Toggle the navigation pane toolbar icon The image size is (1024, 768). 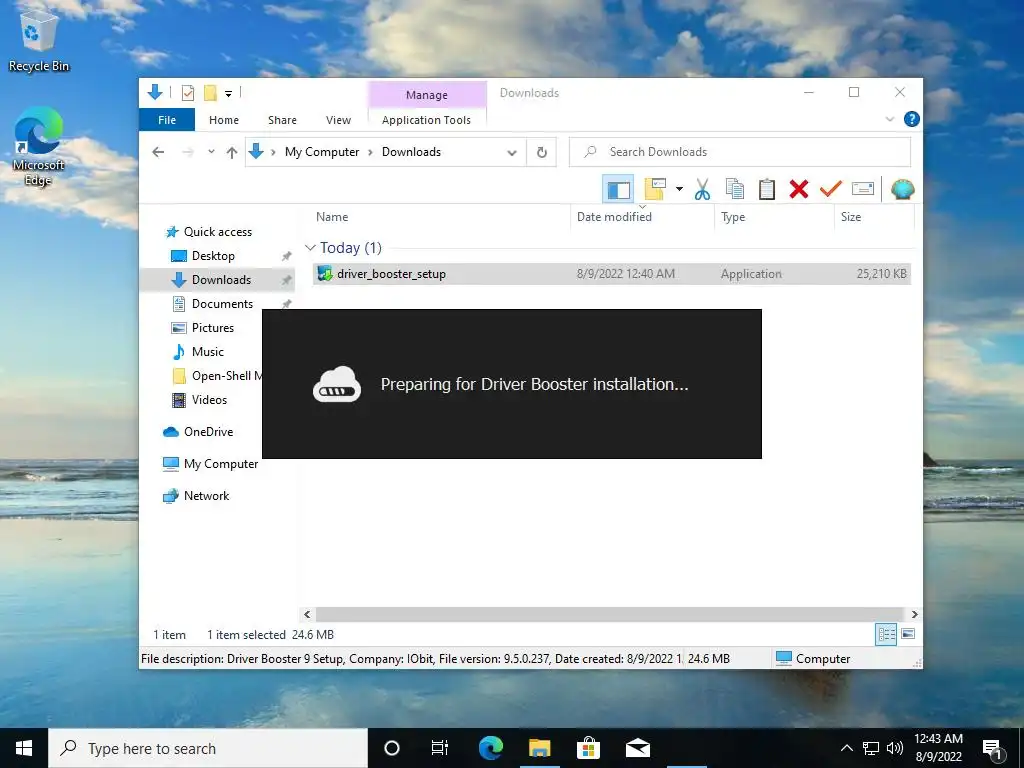[618, 189]
